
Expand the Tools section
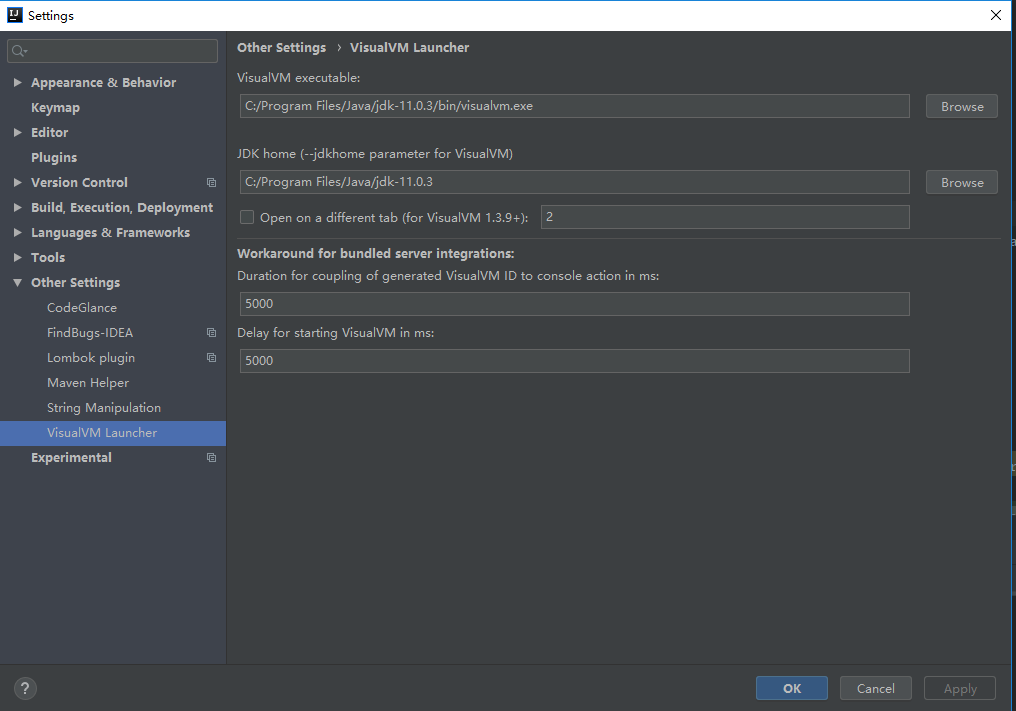tap(17, 257)
